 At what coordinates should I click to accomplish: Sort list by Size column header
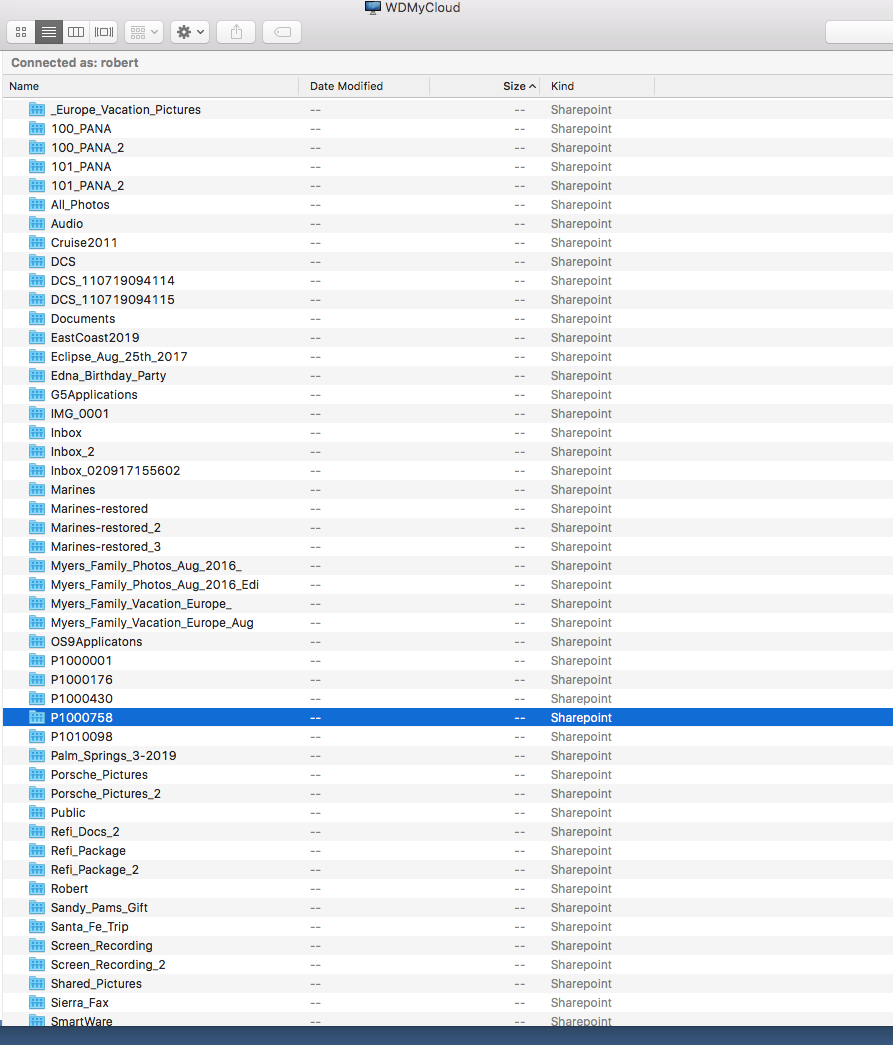[x=485, y=86]
